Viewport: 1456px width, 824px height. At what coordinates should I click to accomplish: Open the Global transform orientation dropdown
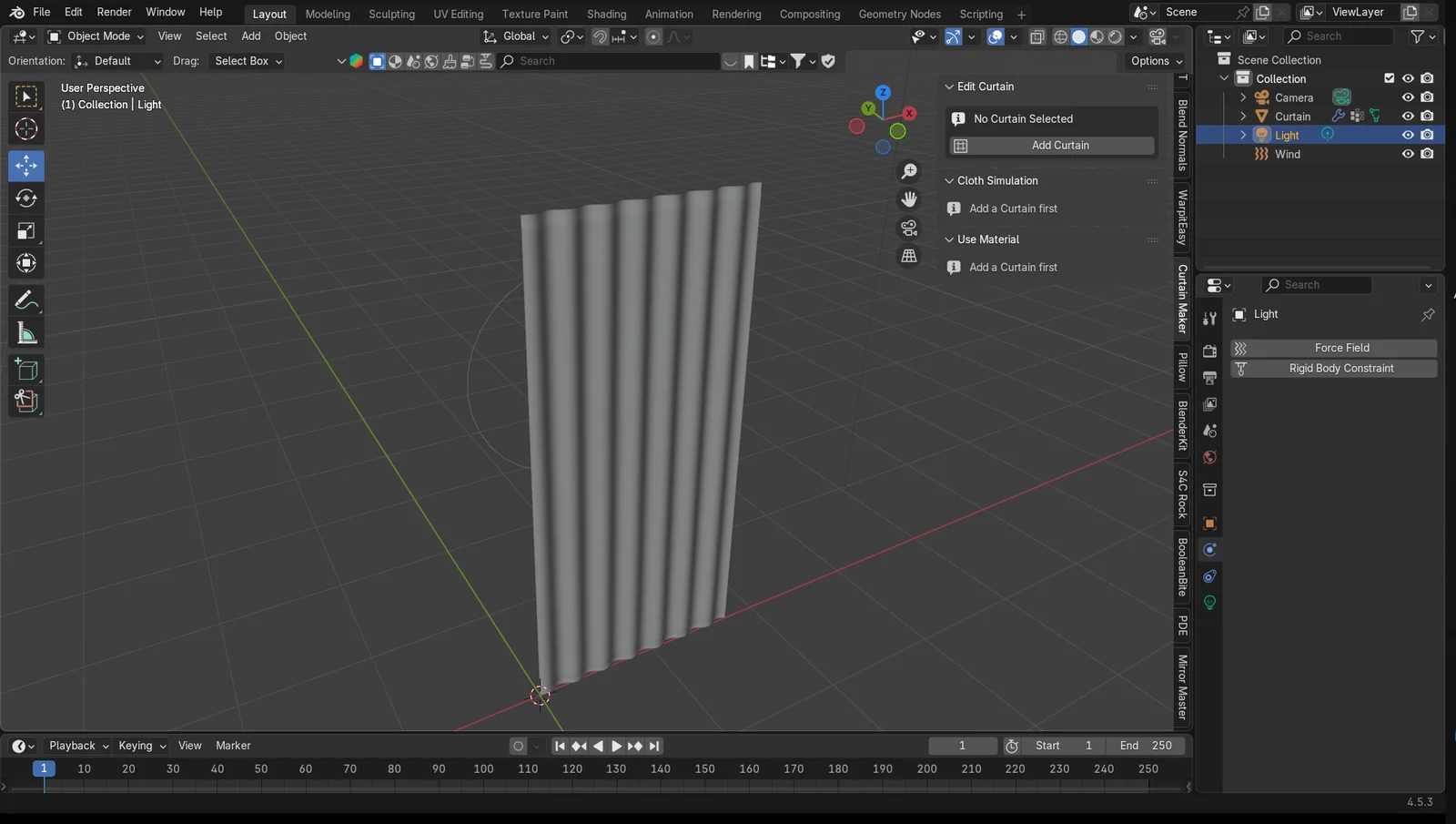click(516, 36)
